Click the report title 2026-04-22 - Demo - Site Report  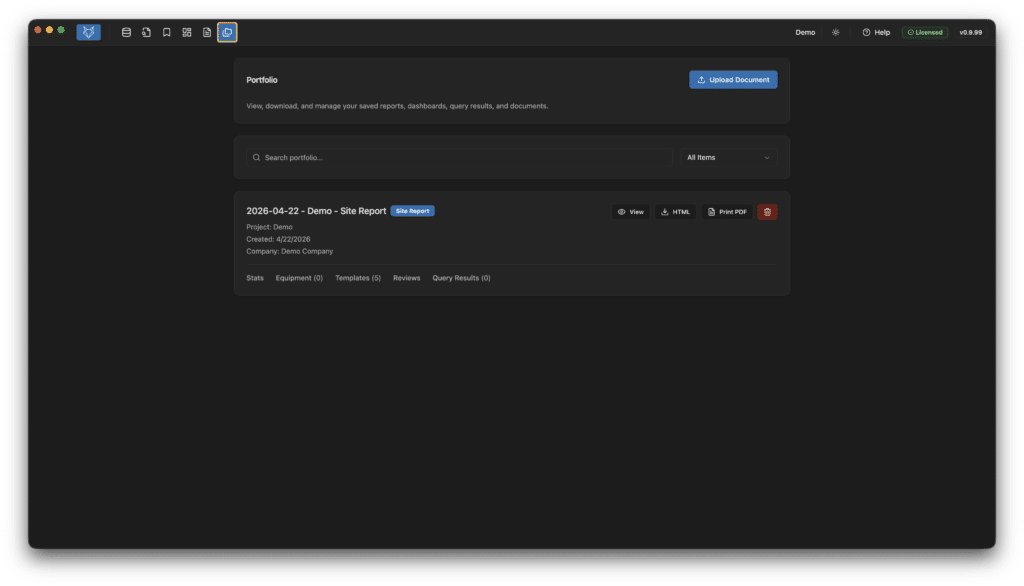point(316,211)
